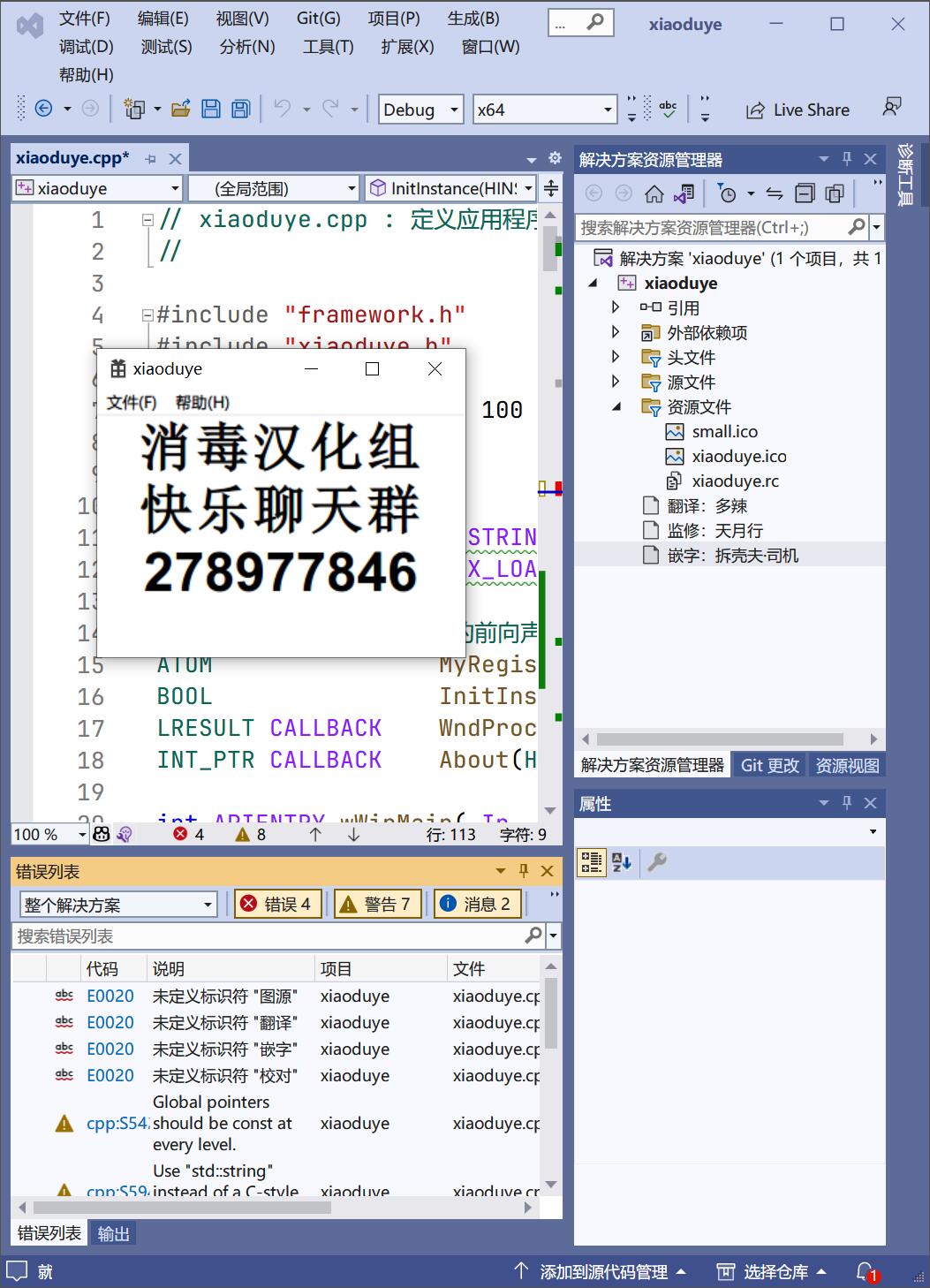Toggle the Messages 2 filter button

475,904
